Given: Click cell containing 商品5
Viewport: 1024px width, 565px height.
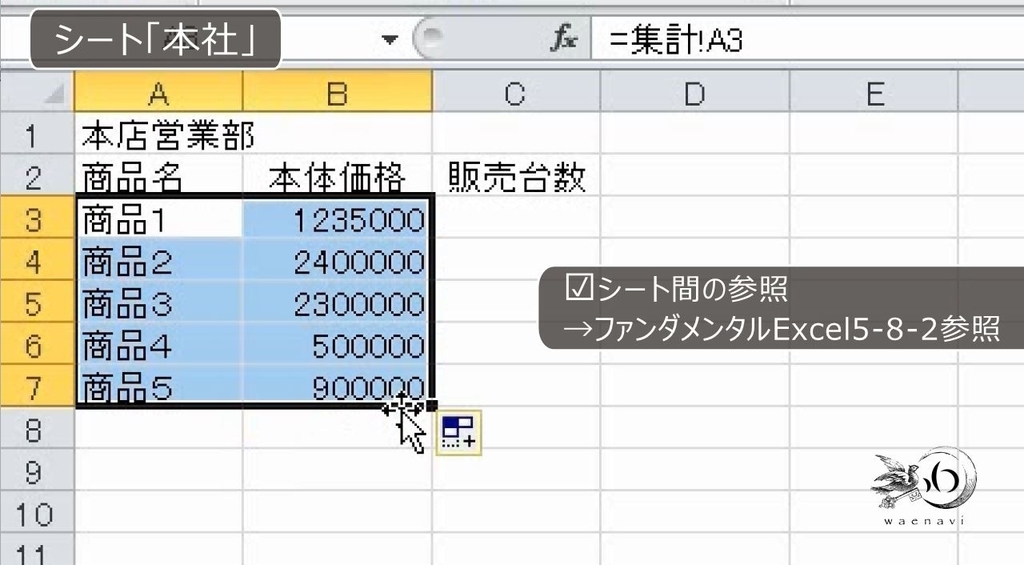Looking at the screenshot, I should [x=159, y=384].
